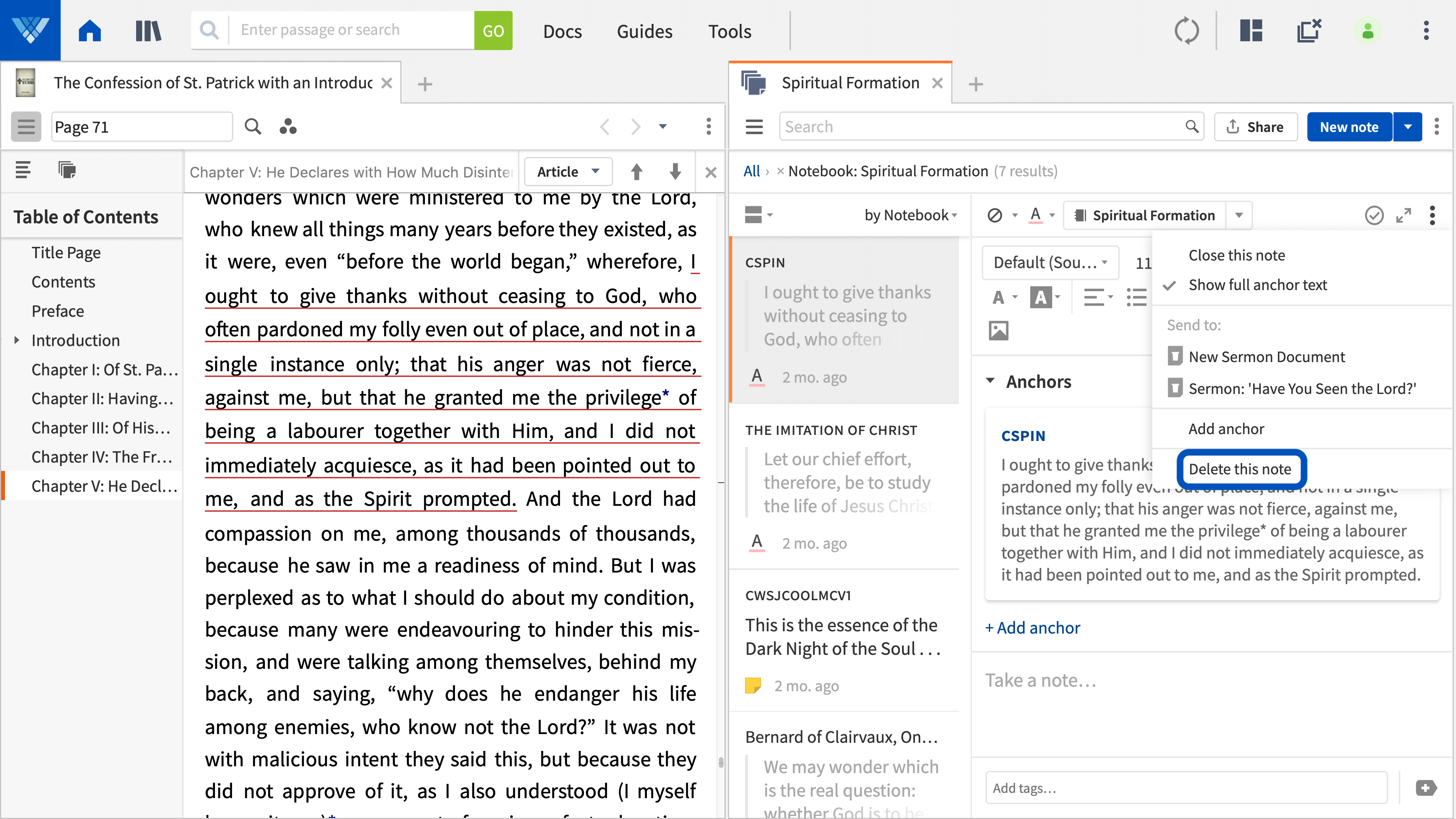The image size is (1456, 819).
Task: Open the New note dropdown arrow
Action: tap(1408, 127)
